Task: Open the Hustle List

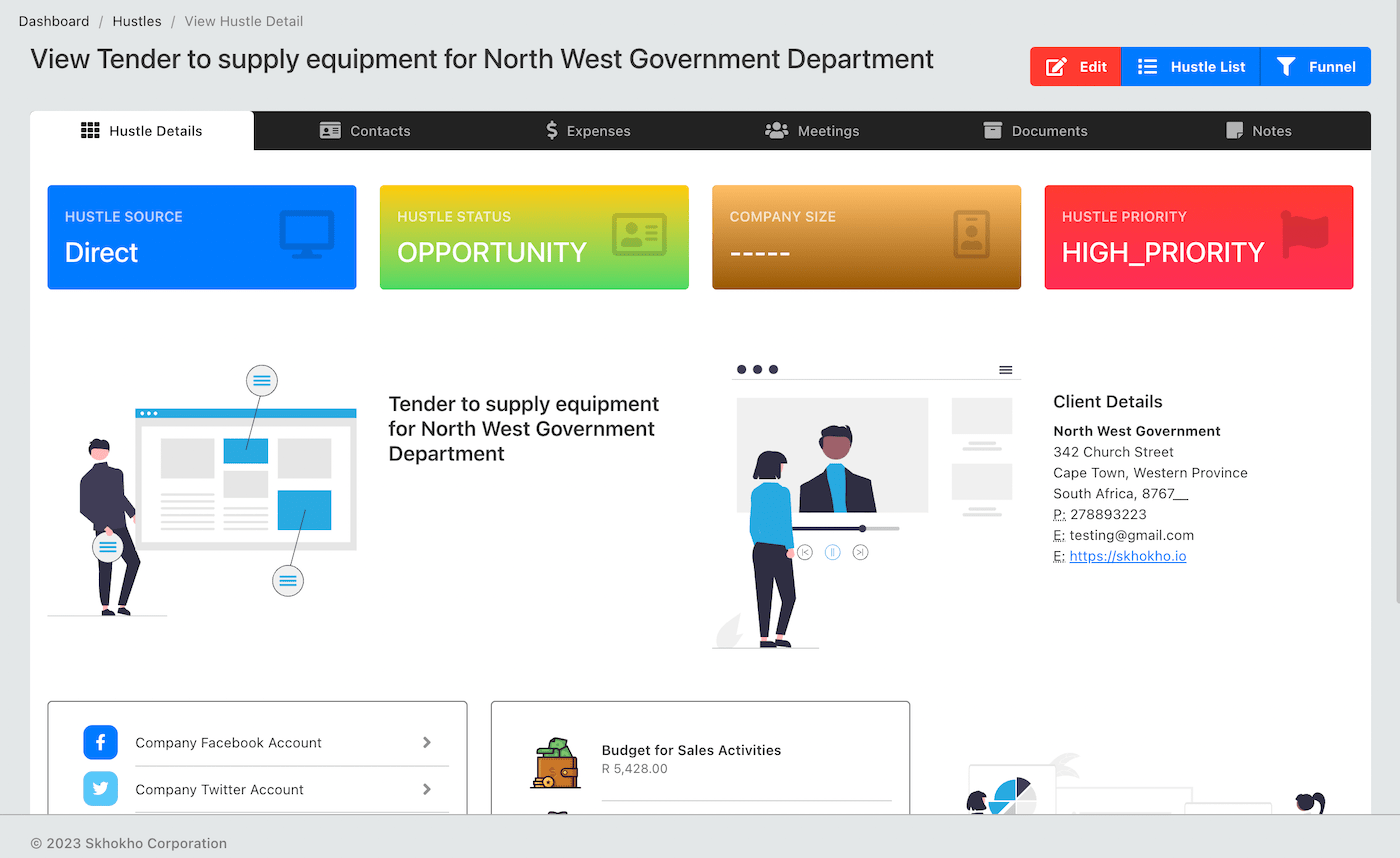Action: (1191, 67)
